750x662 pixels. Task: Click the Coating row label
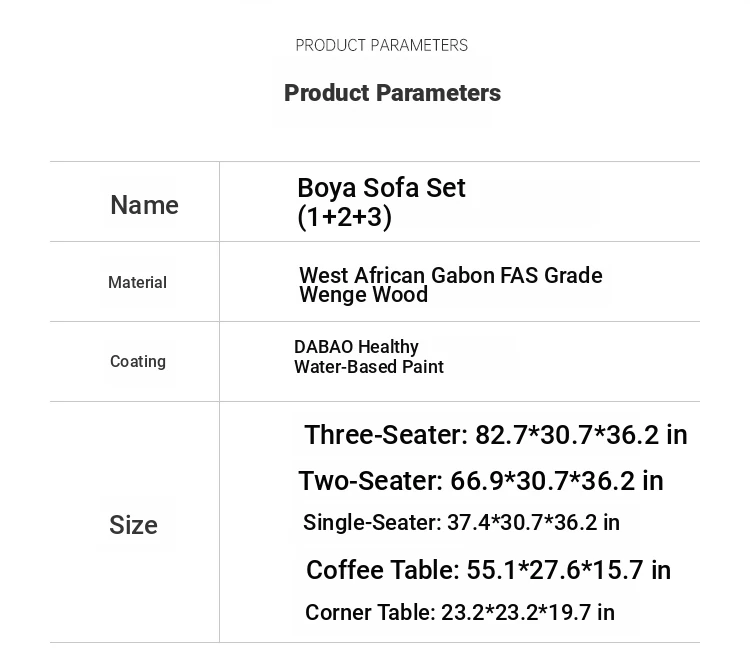click(x=138, y=362)
